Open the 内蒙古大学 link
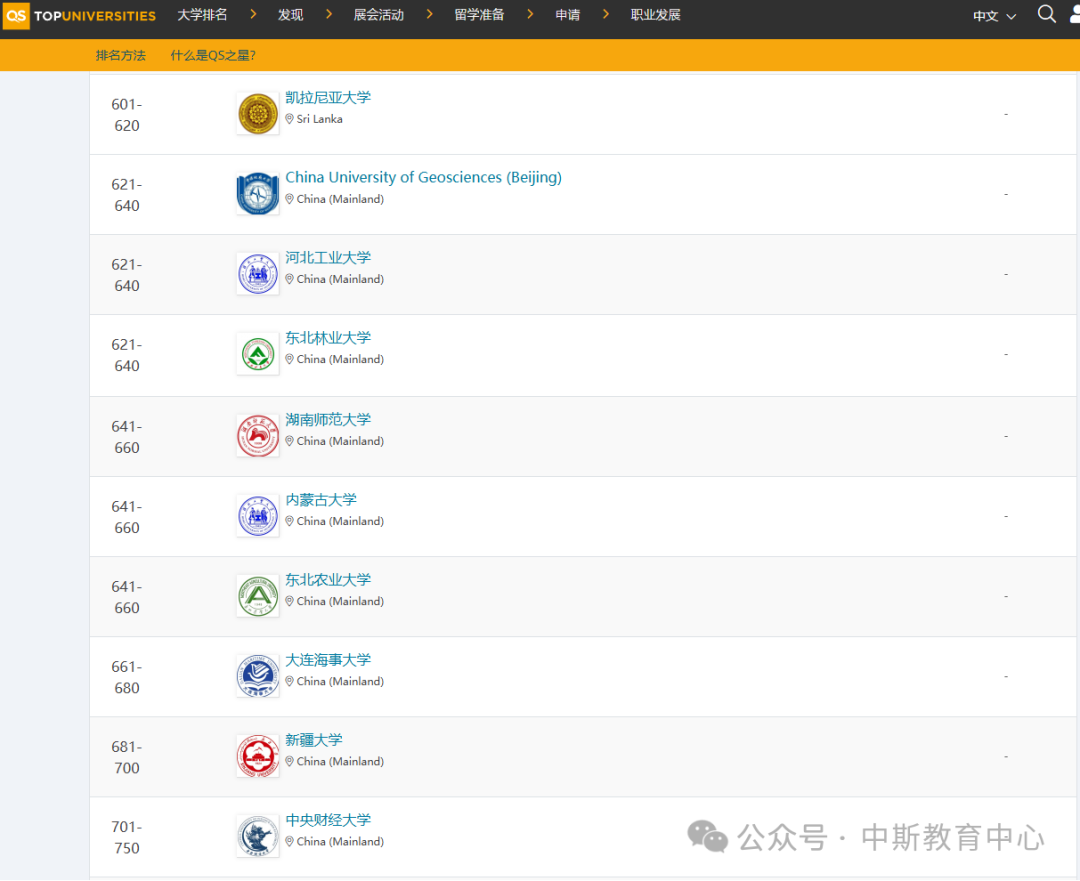The width and height of the screenshot is (1080, 881). [321, 499]
